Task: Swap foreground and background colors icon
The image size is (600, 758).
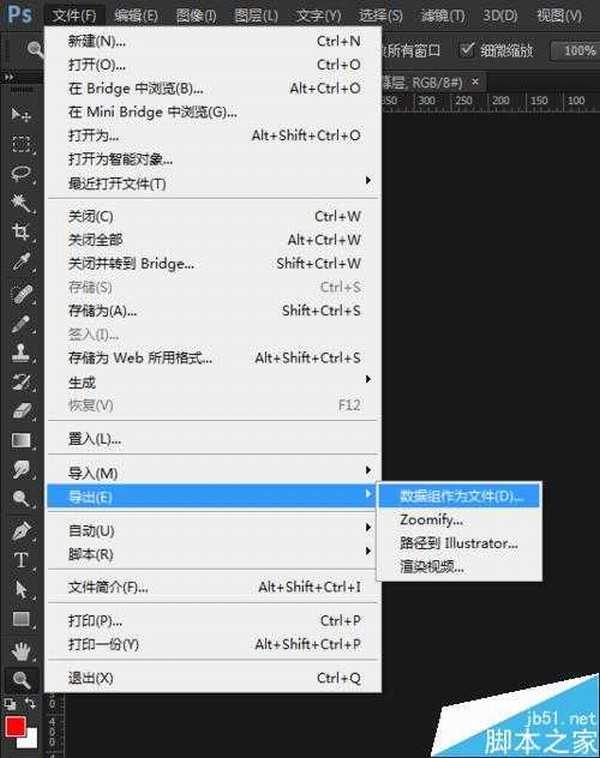Action: tap(30, 703)
